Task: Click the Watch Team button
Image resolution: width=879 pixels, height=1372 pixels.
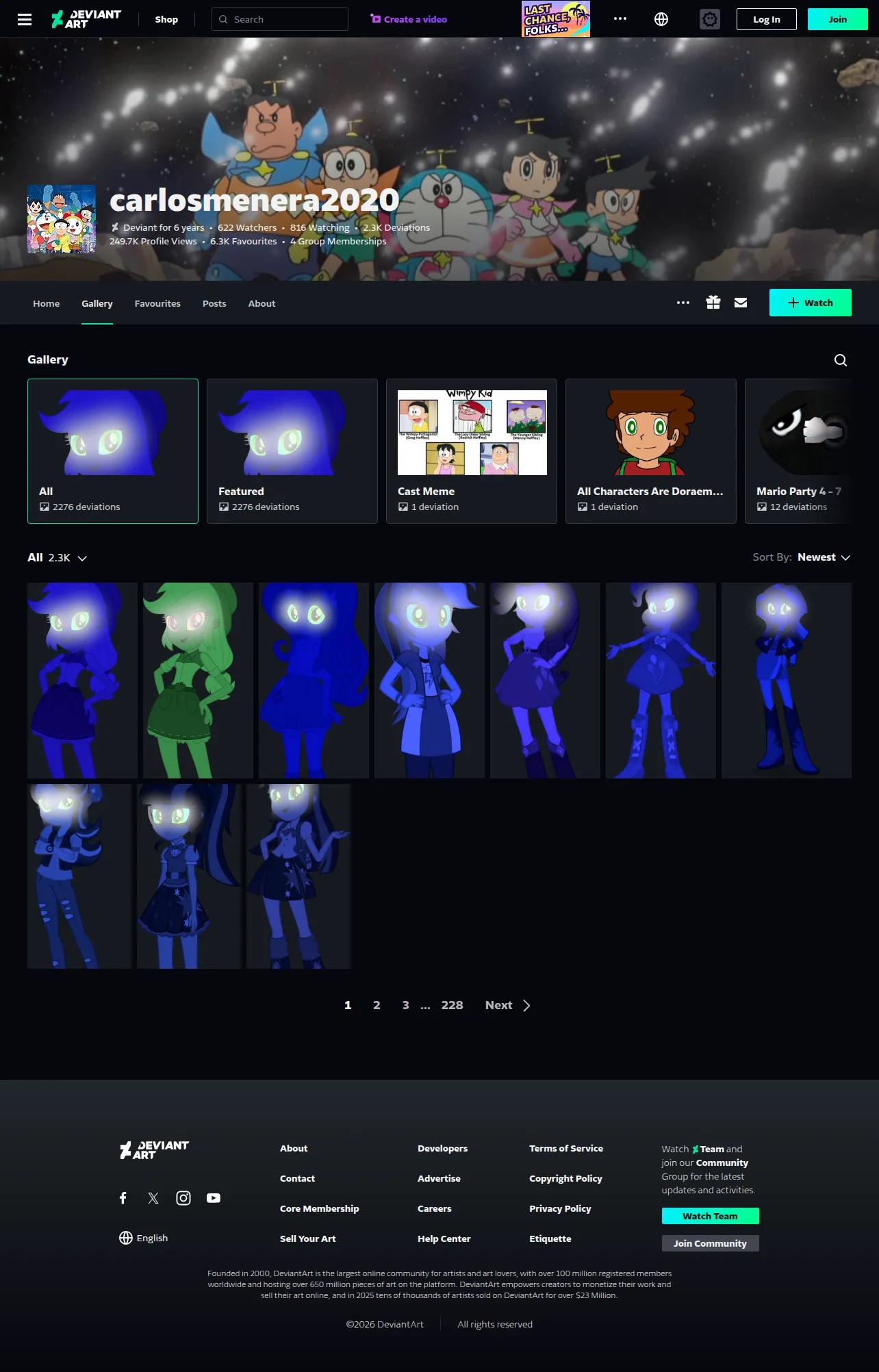Action: 710,1216
